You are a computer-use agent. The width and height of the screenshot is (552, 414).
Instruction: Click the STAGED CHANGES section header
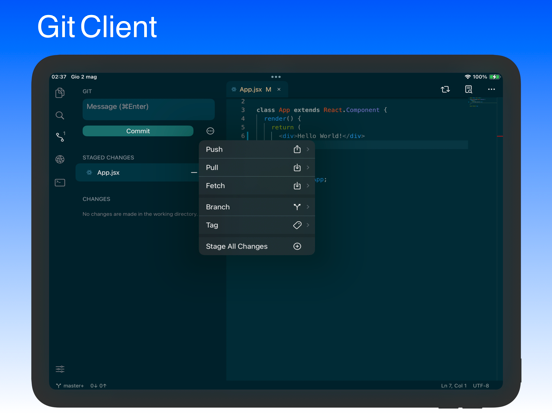tap(108, 157)
